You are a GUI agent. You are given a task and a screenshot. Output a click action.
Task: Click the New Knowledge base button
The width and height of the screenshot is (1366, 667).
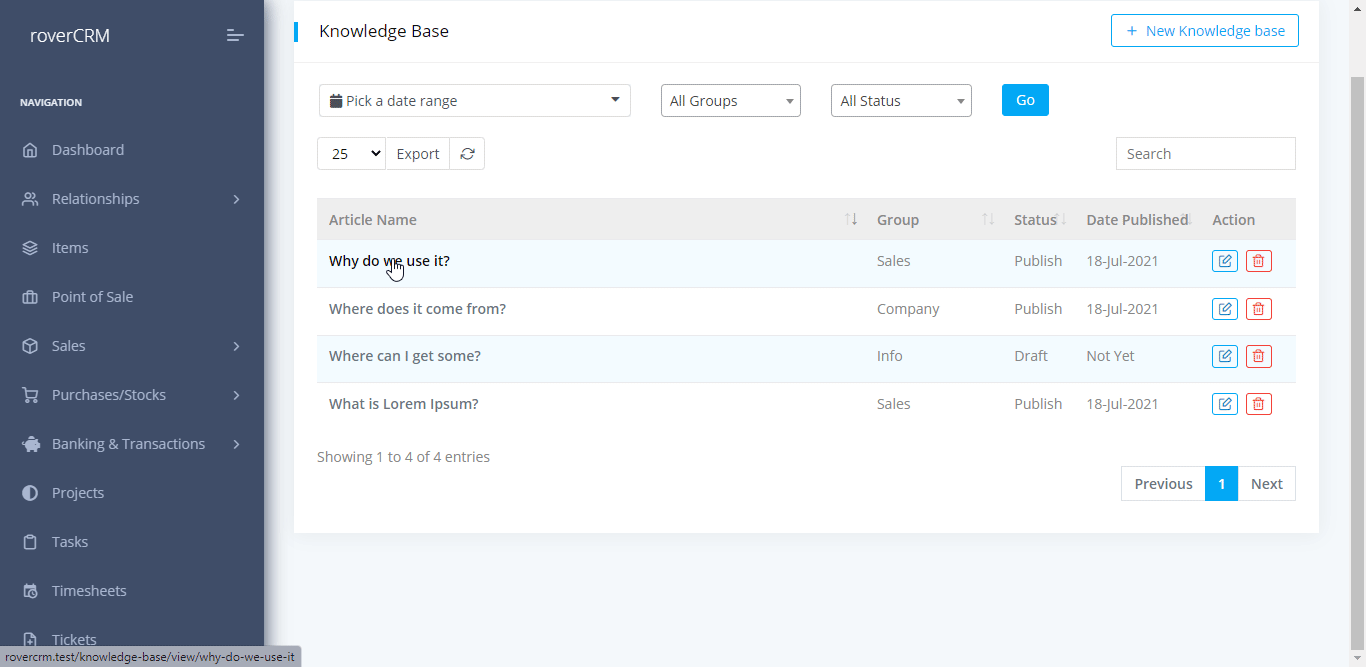1204,31
